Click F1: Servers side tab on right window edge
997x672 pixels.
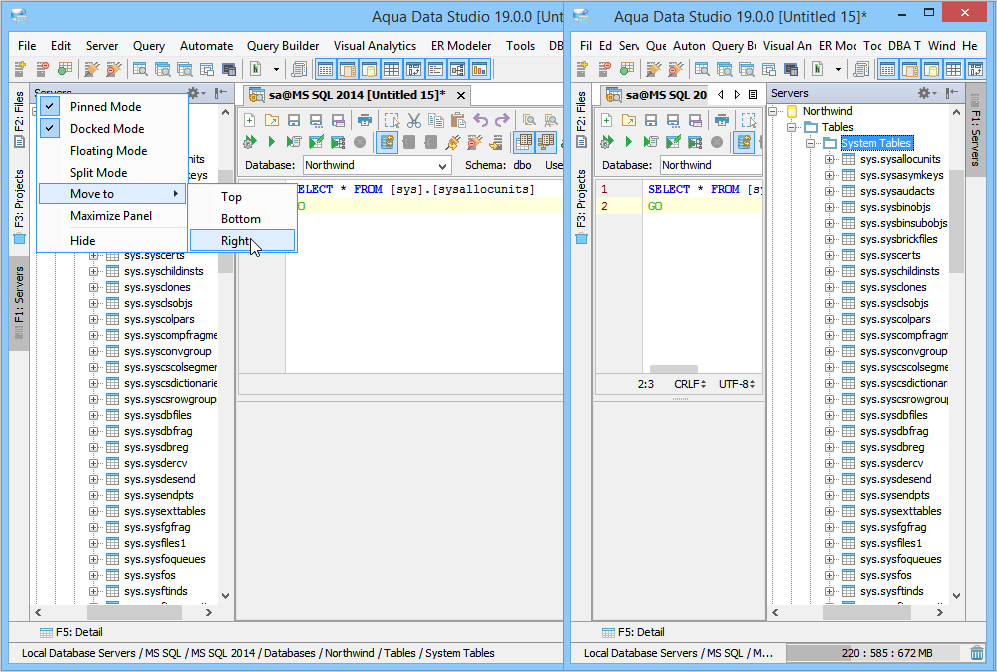coord(975,131)
